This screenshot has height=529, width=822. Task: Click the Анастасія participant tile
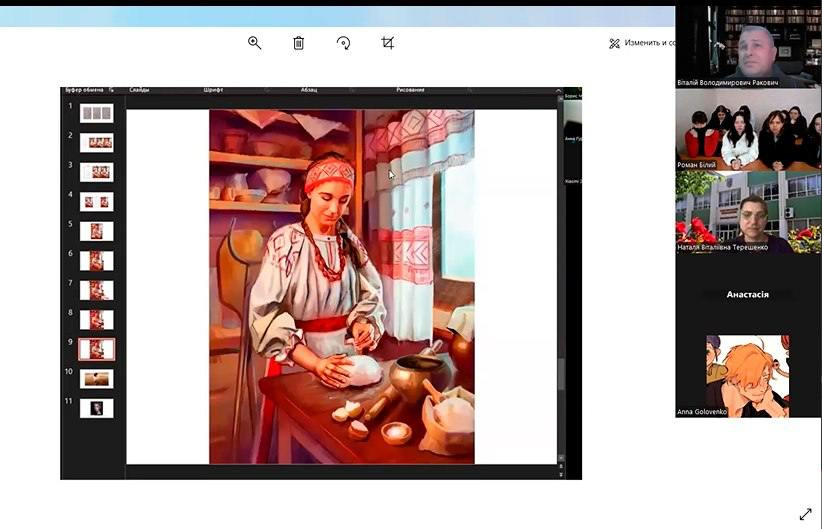[x=748, y=294]
